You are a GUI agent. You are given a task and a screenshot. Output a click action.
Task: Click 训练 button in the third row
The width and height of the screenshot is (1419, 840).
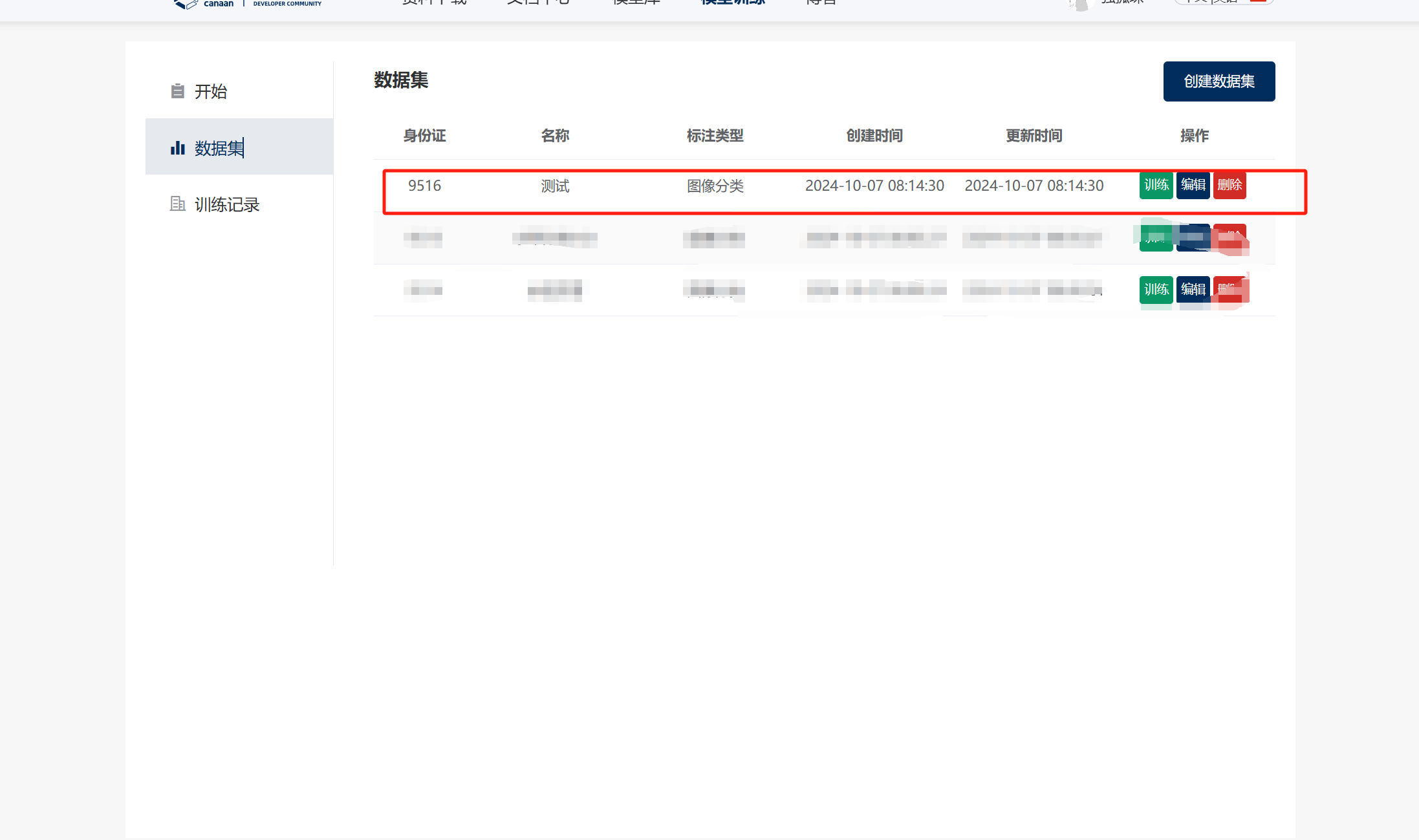pyautogui.click(x=1156, y=289)
